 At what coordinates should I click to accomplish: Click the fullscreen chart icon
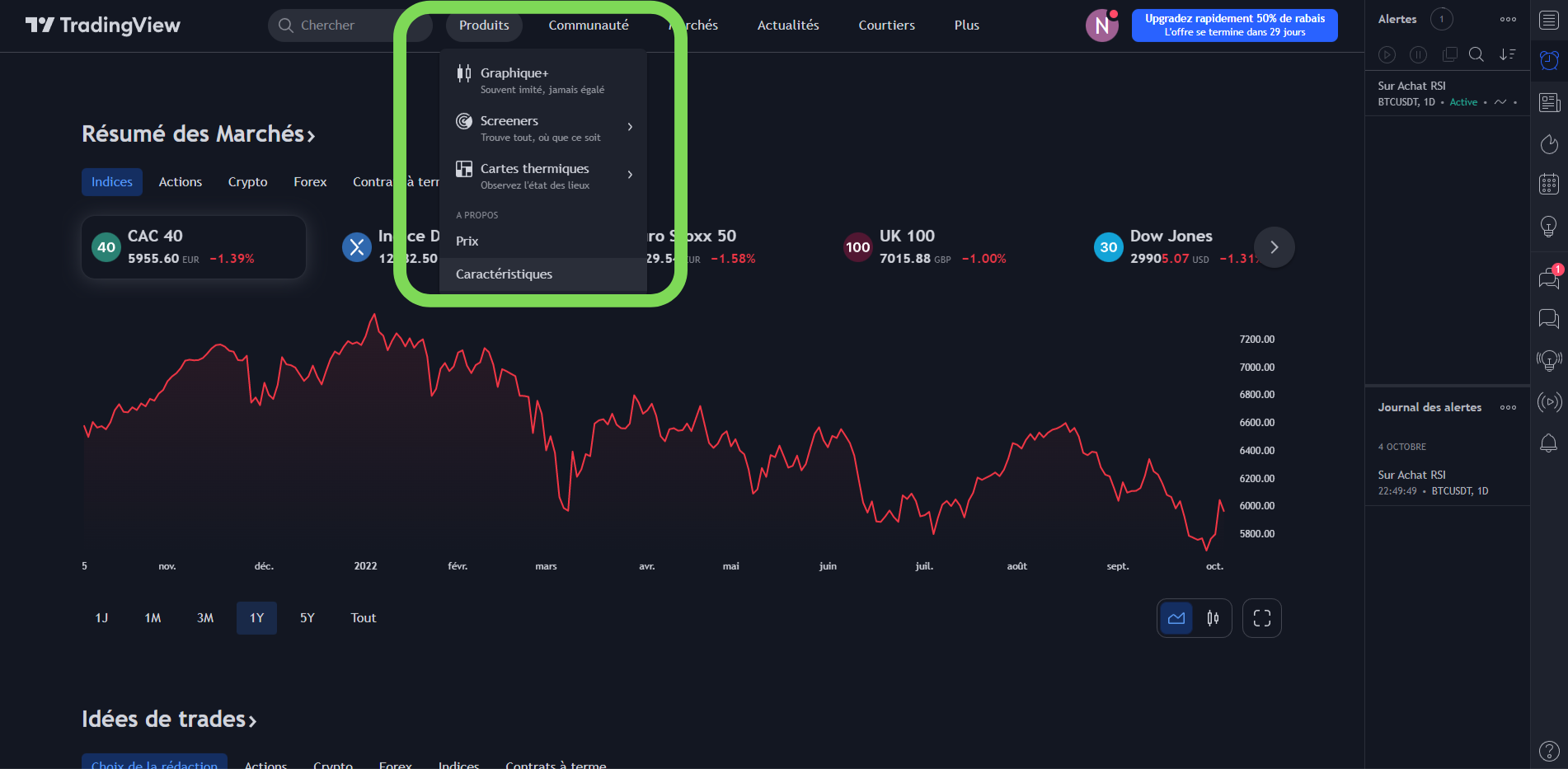[x=1262, y=618]
